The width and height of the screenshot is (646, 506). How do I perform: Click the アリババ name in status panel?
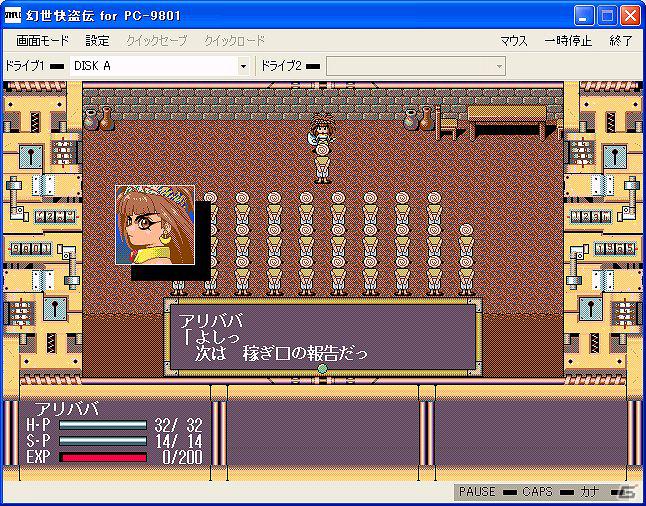[67, 409]
